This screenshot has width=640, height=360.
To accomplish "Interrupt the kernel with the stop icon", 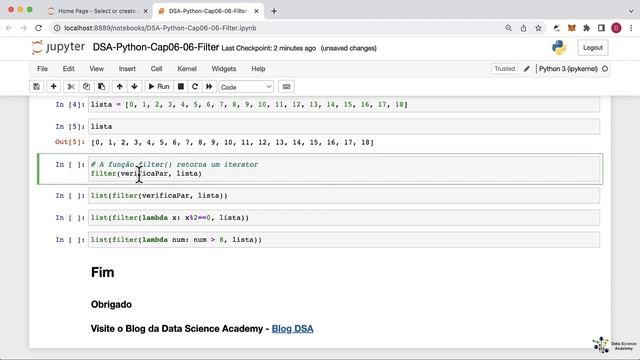I will coord(181,87).
